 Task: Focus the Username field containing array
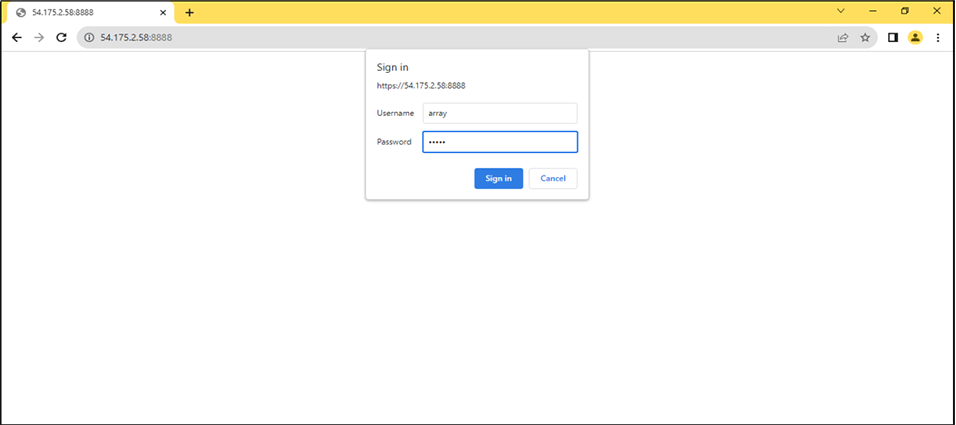point(500,113)
